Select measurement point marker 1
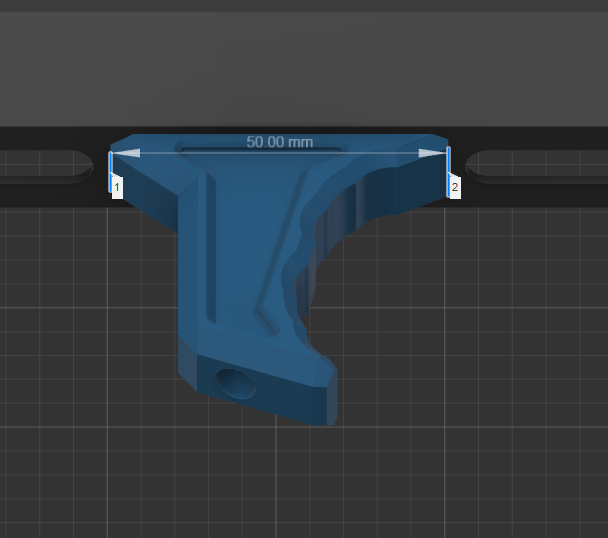 click(x=117, y=187)
